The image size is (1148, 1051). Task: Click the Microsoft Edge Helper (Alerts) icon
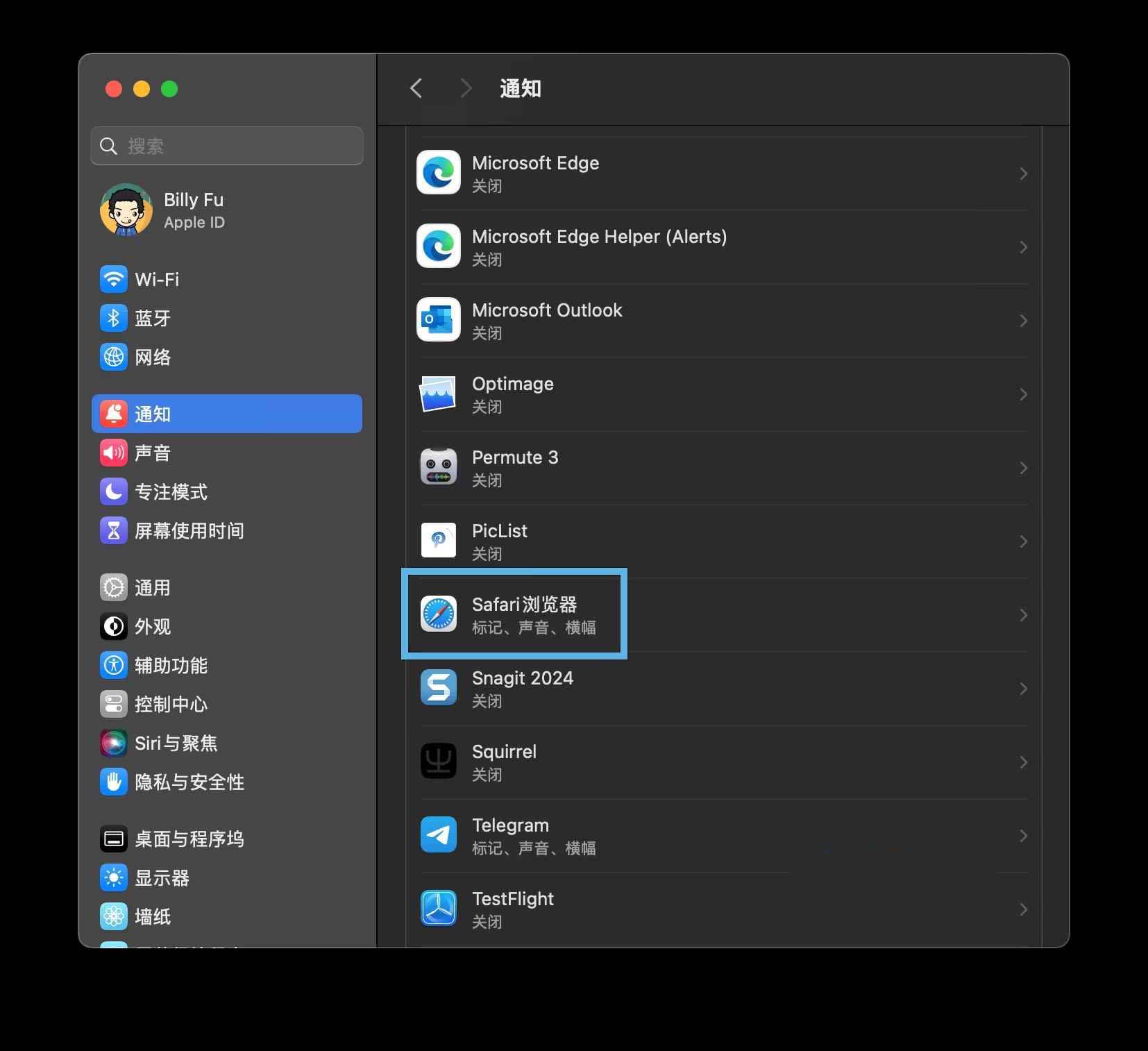click(x=439, y=246)
